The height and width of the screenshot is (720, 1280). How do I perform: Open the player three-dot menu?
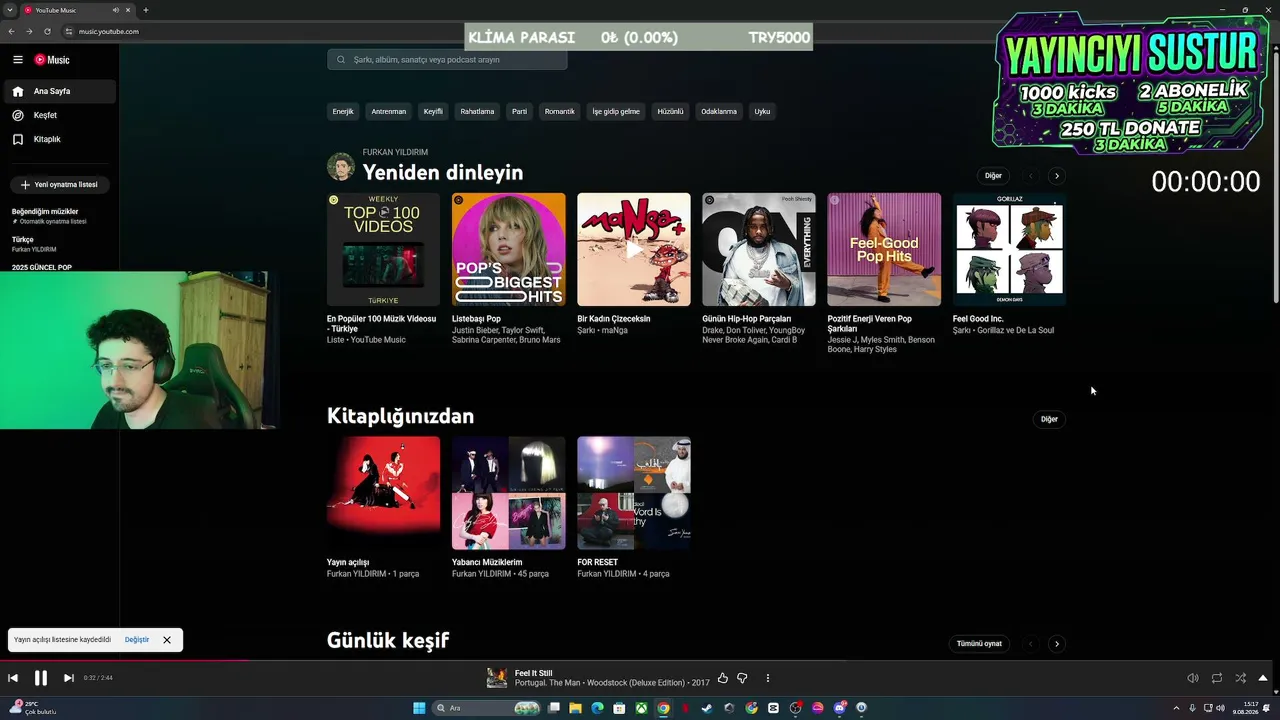tap(768, 678)
